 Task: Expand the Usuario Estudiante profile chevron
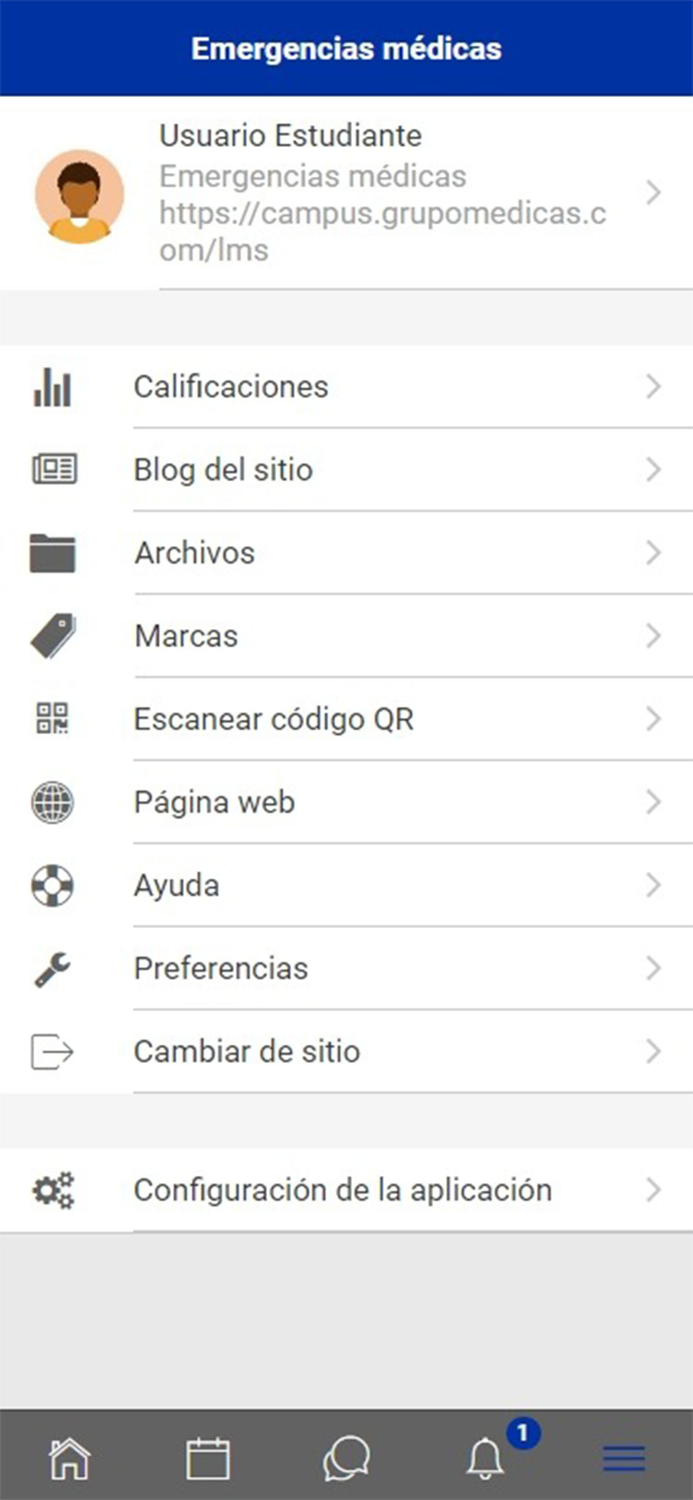tap(654, 192)
